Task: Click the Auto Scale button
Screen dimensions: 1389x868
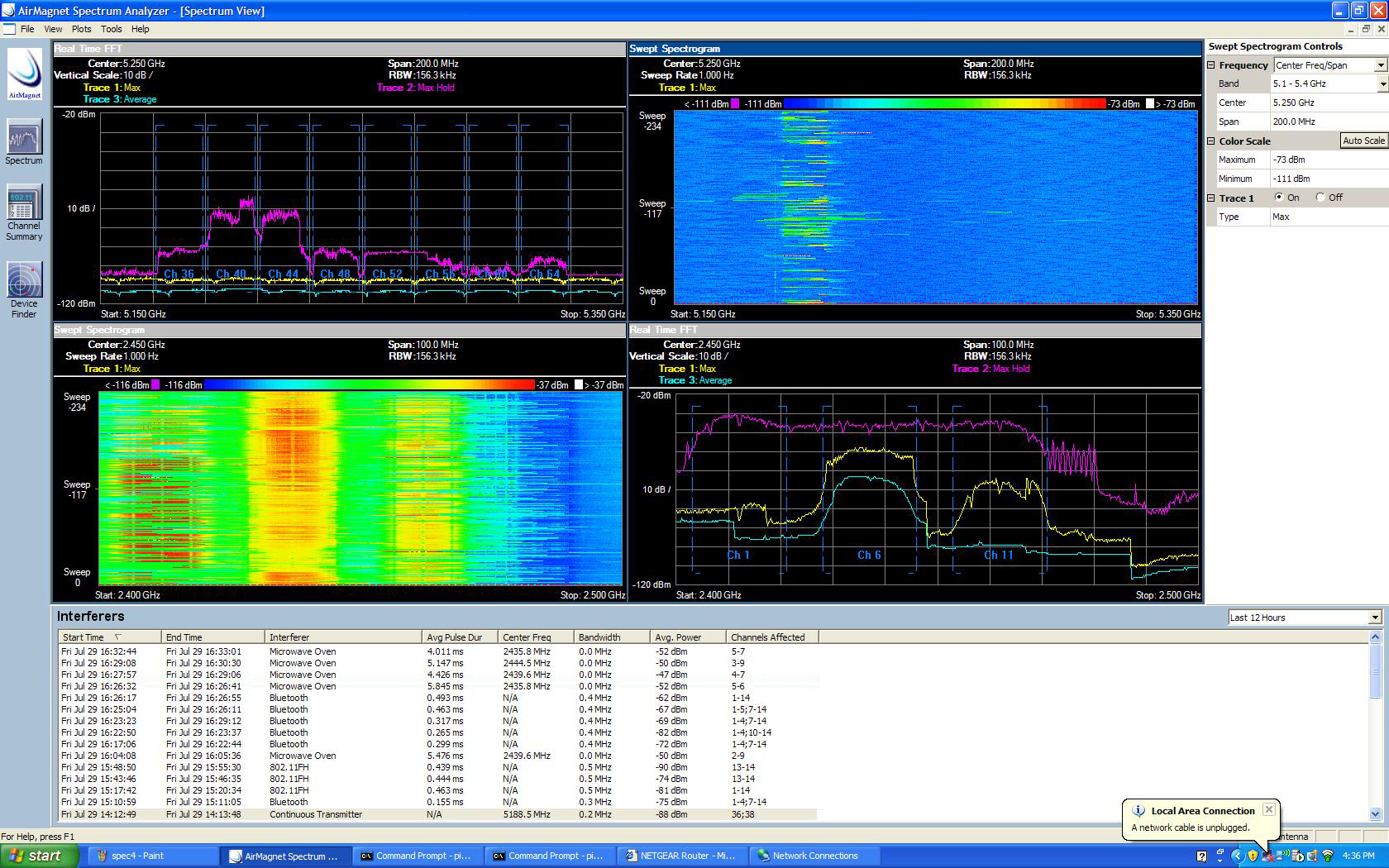Action: pos(1363,141)
